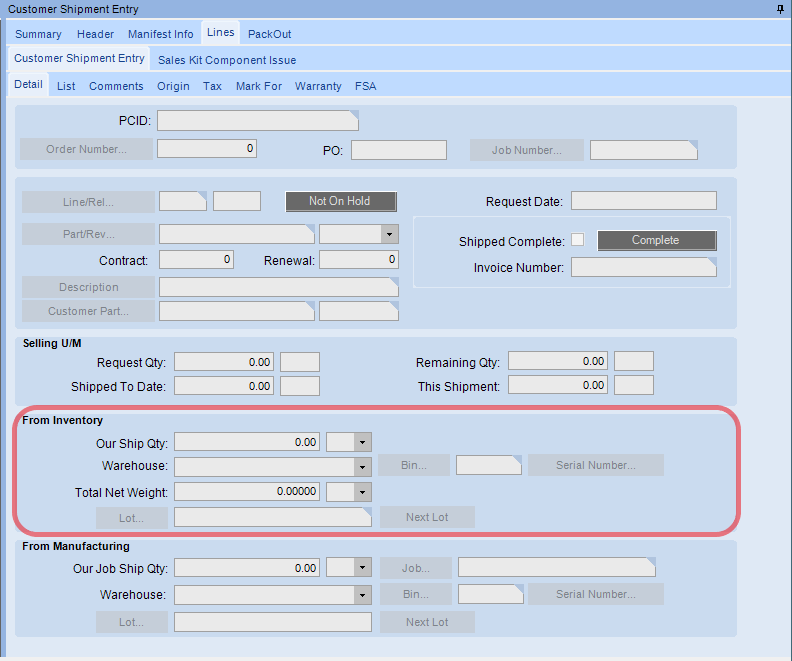Click the Remaining Qty field

(558, 361)
